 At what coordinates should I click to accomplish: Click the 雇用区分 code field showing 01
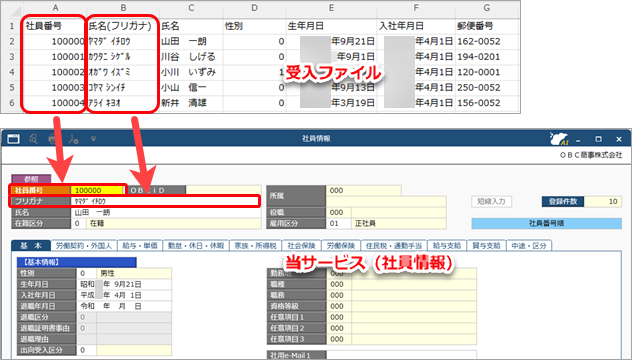tap(339, 223)
